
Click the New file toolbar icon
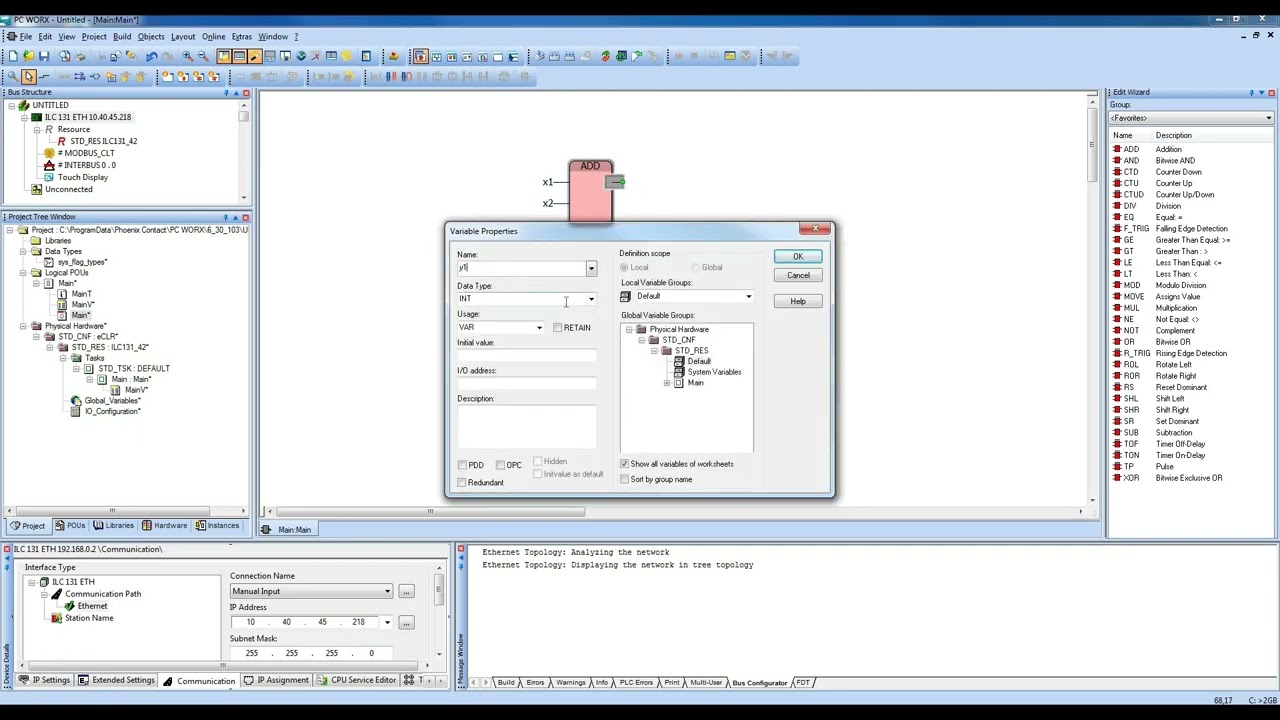point(12,56)
